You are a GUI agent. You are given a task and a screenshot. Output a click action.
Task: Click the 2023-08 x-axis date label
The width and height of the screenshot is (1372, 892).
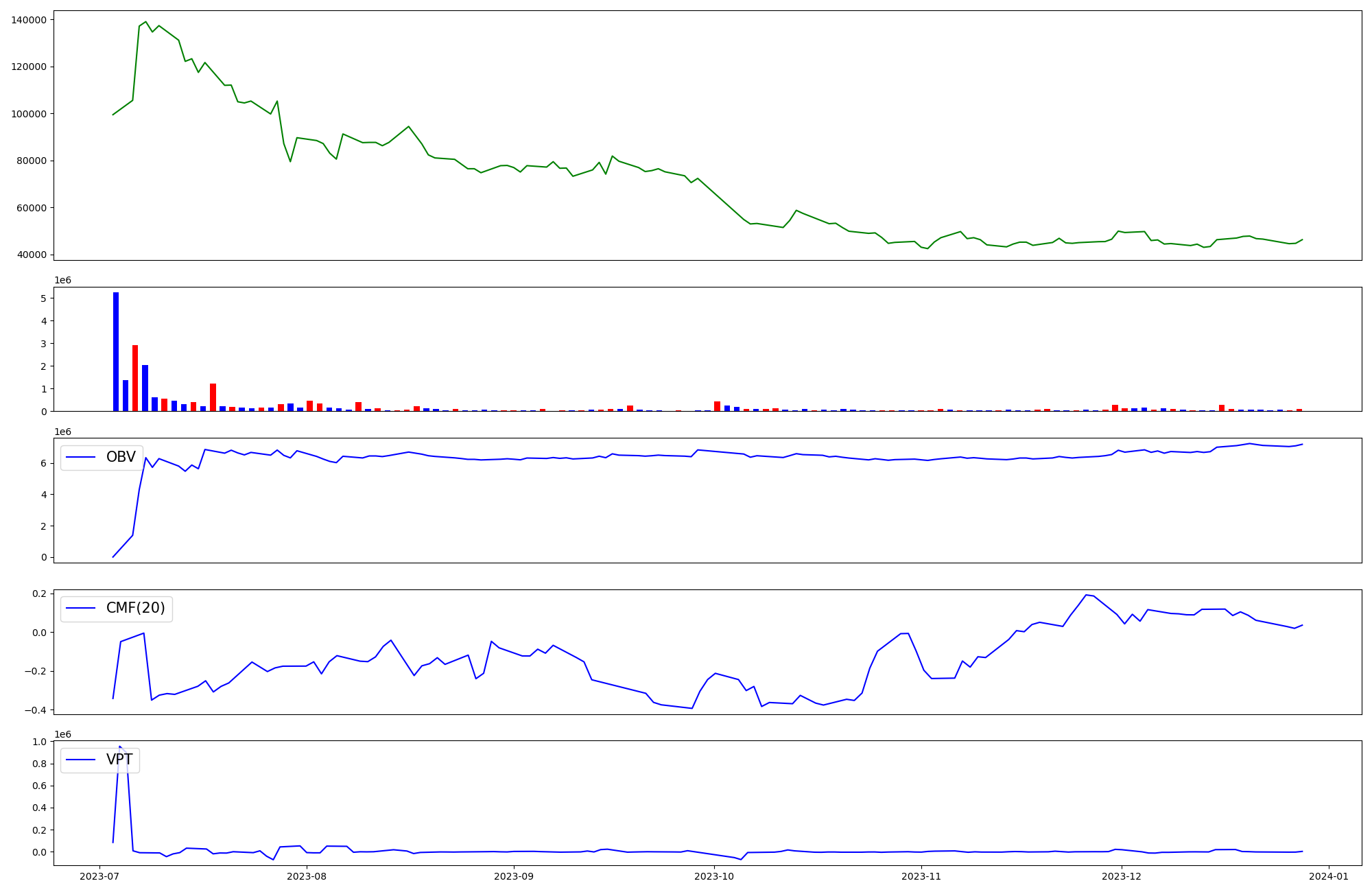[x=307, y=876]
